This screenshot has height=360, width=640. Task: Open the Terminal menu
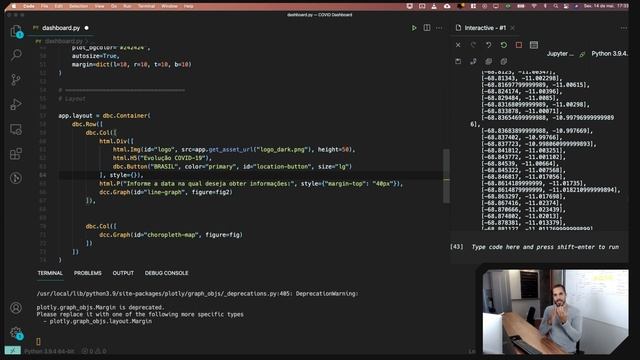pos(146,6)
